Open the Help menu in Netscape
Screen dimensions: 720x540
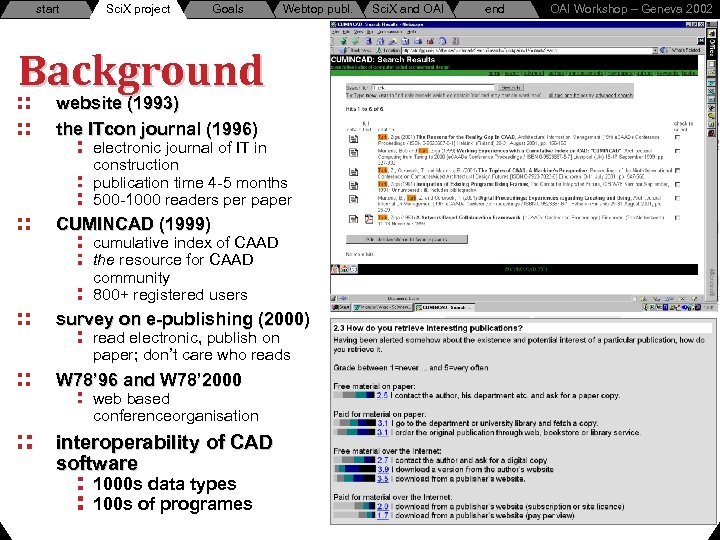tap(412, 32)
